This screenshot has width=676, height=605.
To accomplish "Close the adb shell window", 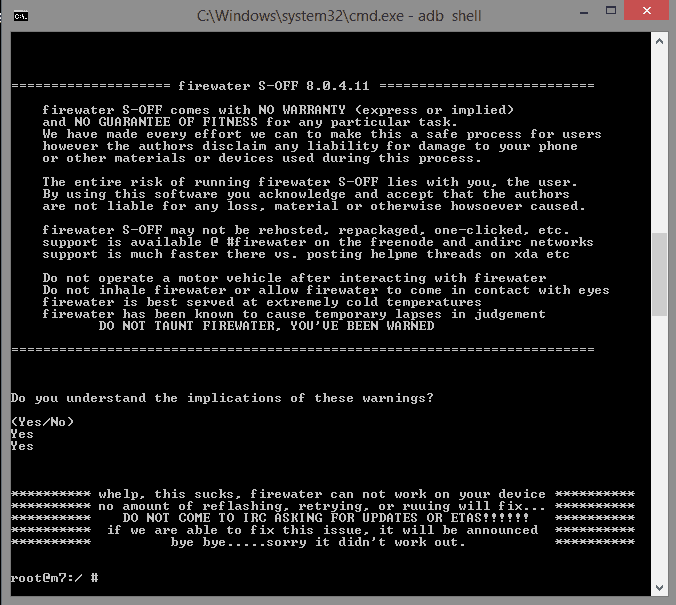I will 647,10.
